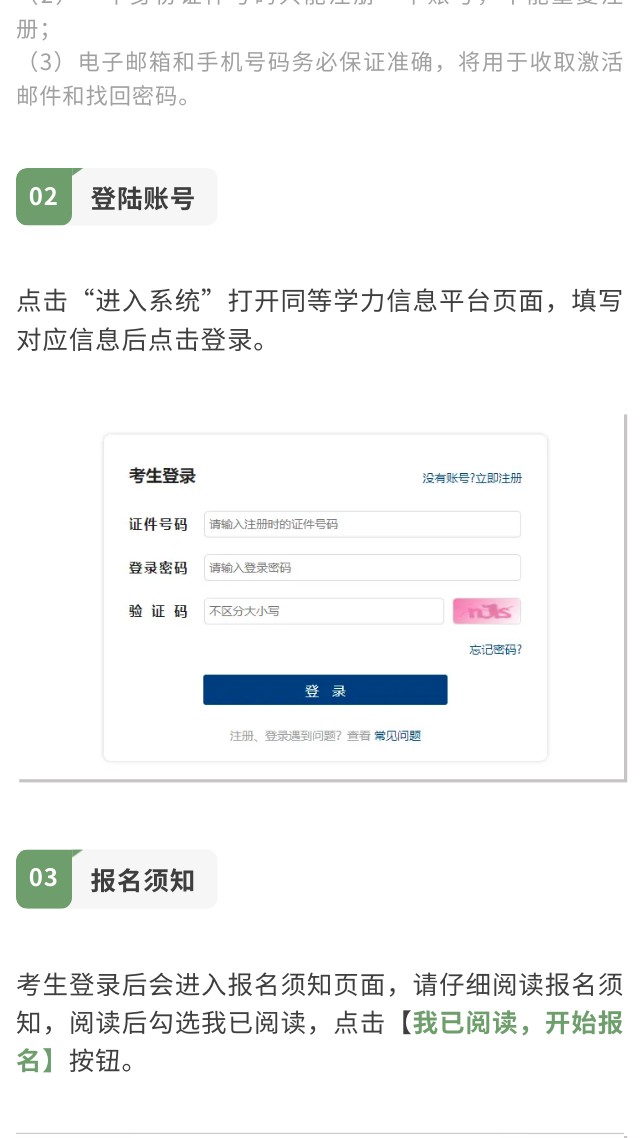Viewport: 640px width, 1138px height.
Task: Focus the 验证码 input box
Action: 323,611
